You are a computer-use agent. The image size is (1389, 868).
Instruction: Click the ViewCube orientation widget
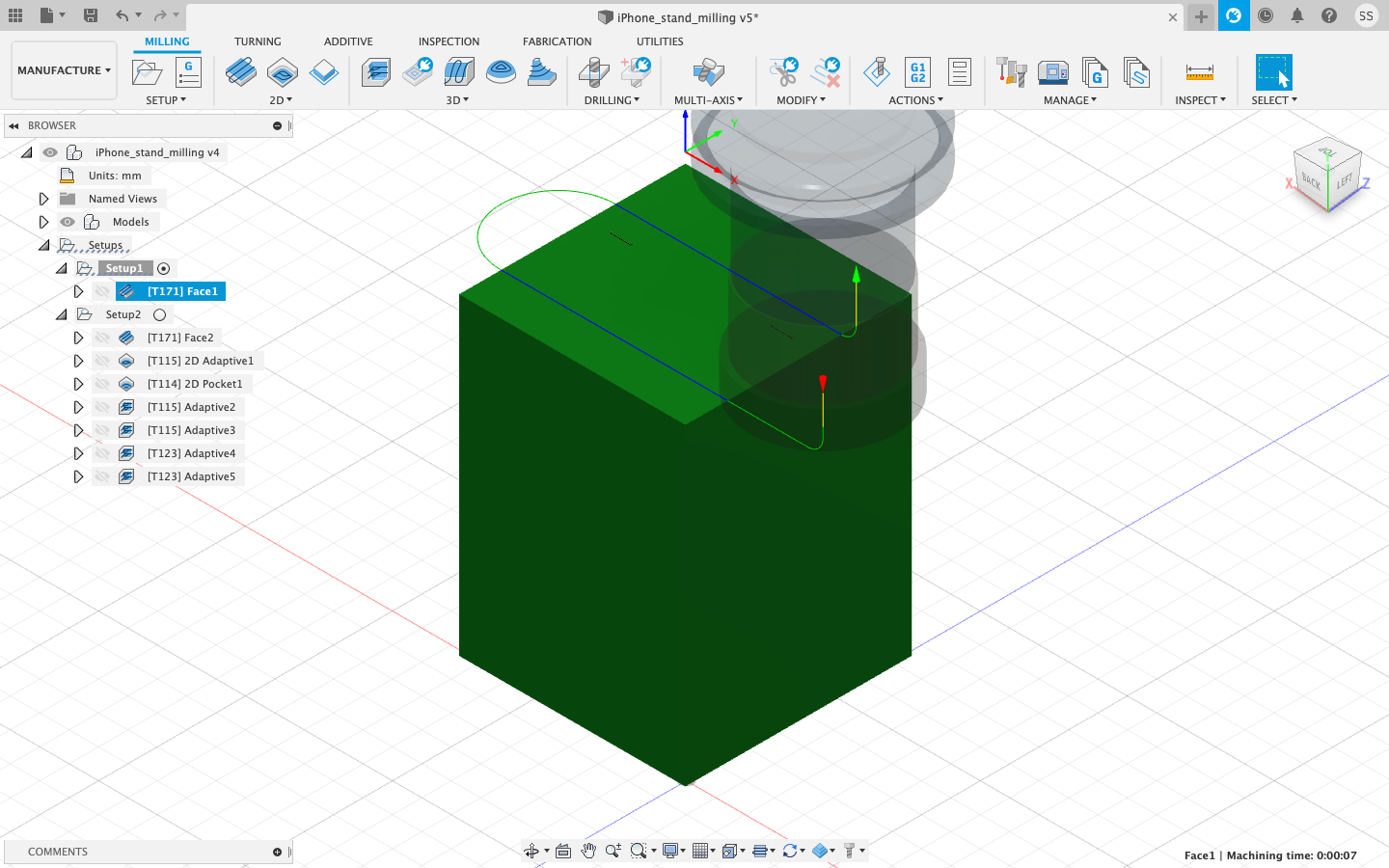click(x=1328, y=176)
